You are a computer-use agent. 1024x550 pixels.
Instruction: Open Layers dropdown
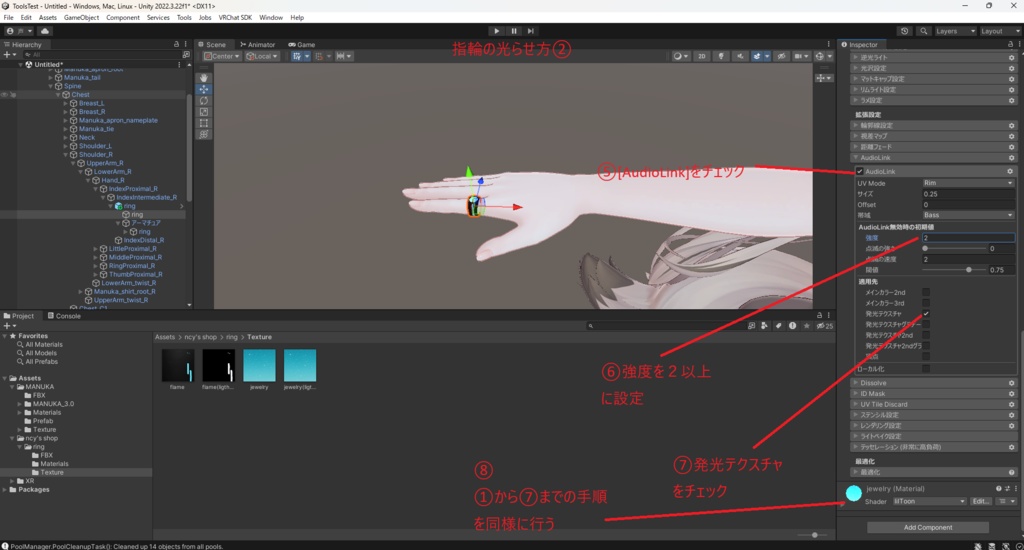click(x=955, y=31)
